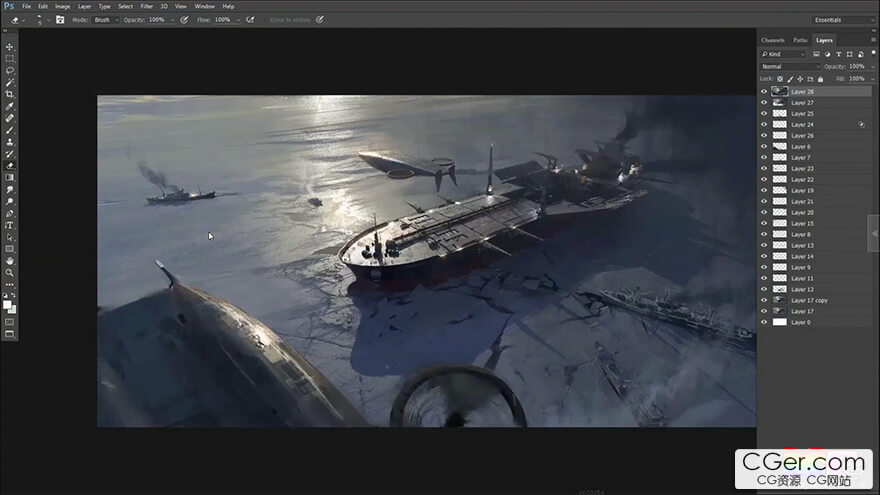The width and height of the screenshot is (880, 495).
Task: Open the Opacity slider dropdown in options bar
Action: [x=172, y=20]
